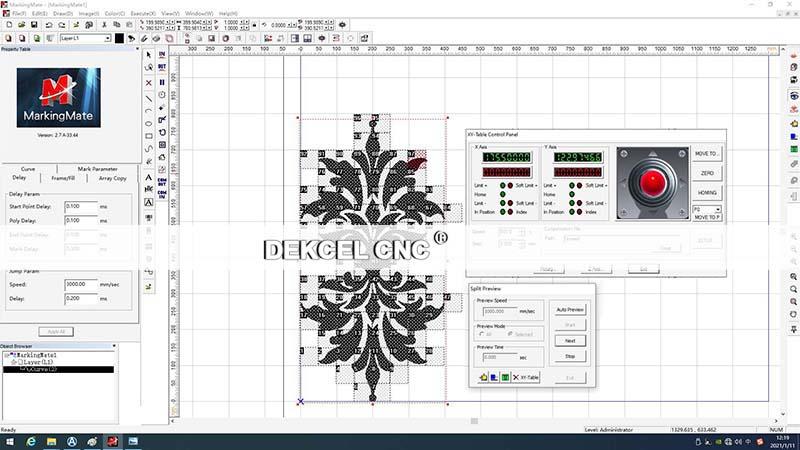This screenshot has width=800, height=450.
Task: Click the Copy icon in the toolbar
Action: [117, 24]
